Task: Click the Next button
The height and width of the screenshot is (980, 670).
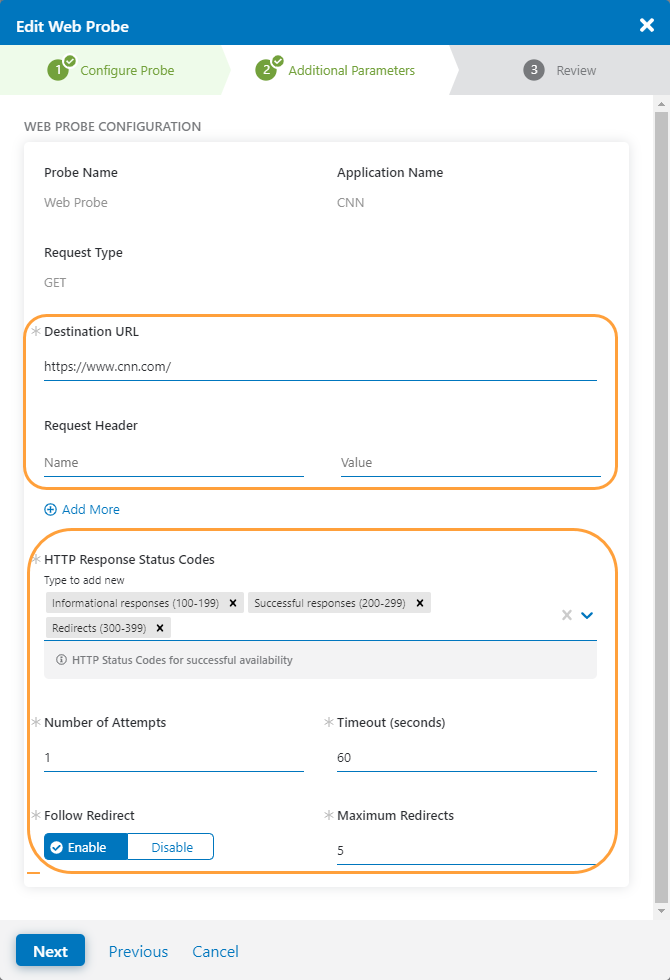Action: [x=50, y=950]
